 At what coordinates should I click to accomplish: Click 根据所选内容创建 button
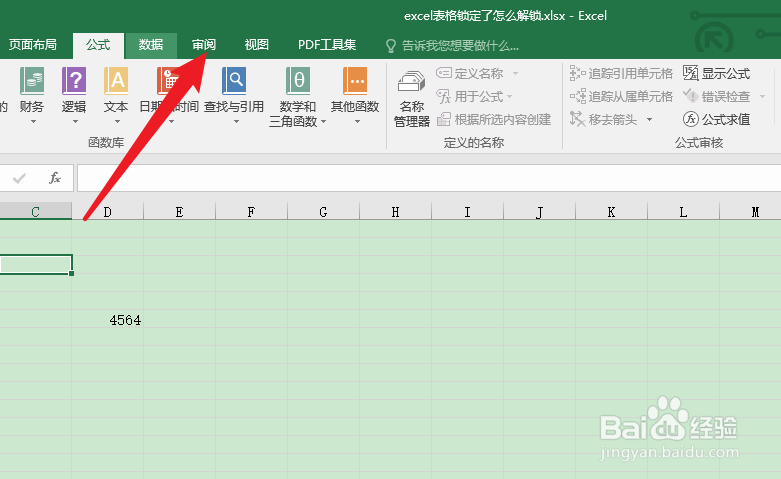tap(494, 120)
